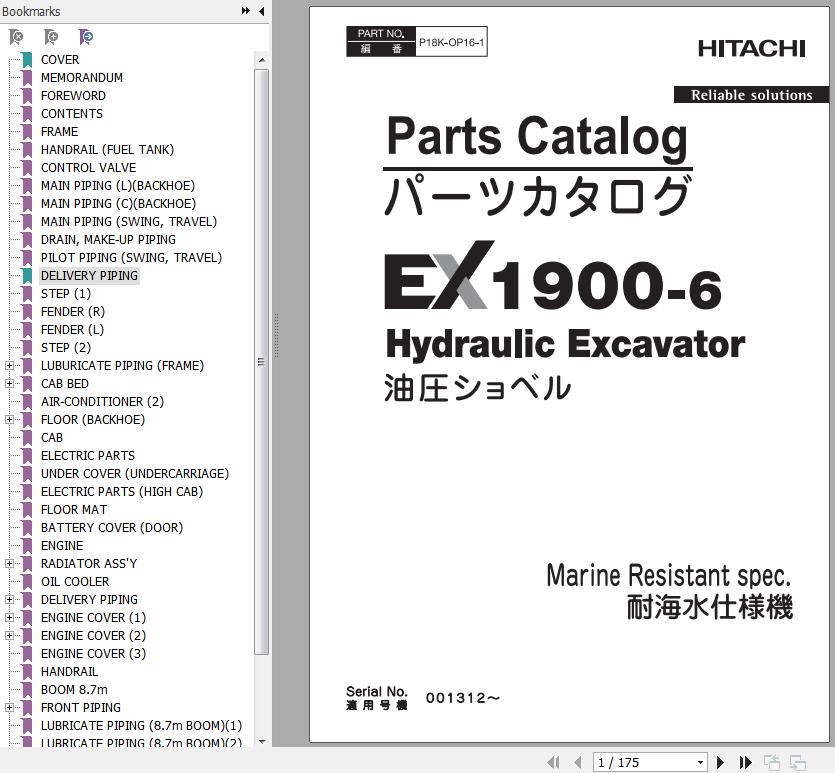The image size is (835, 773).
Task: Open the AIR-CONDITIONER (2) bookmark
Action: coord(102,402)
